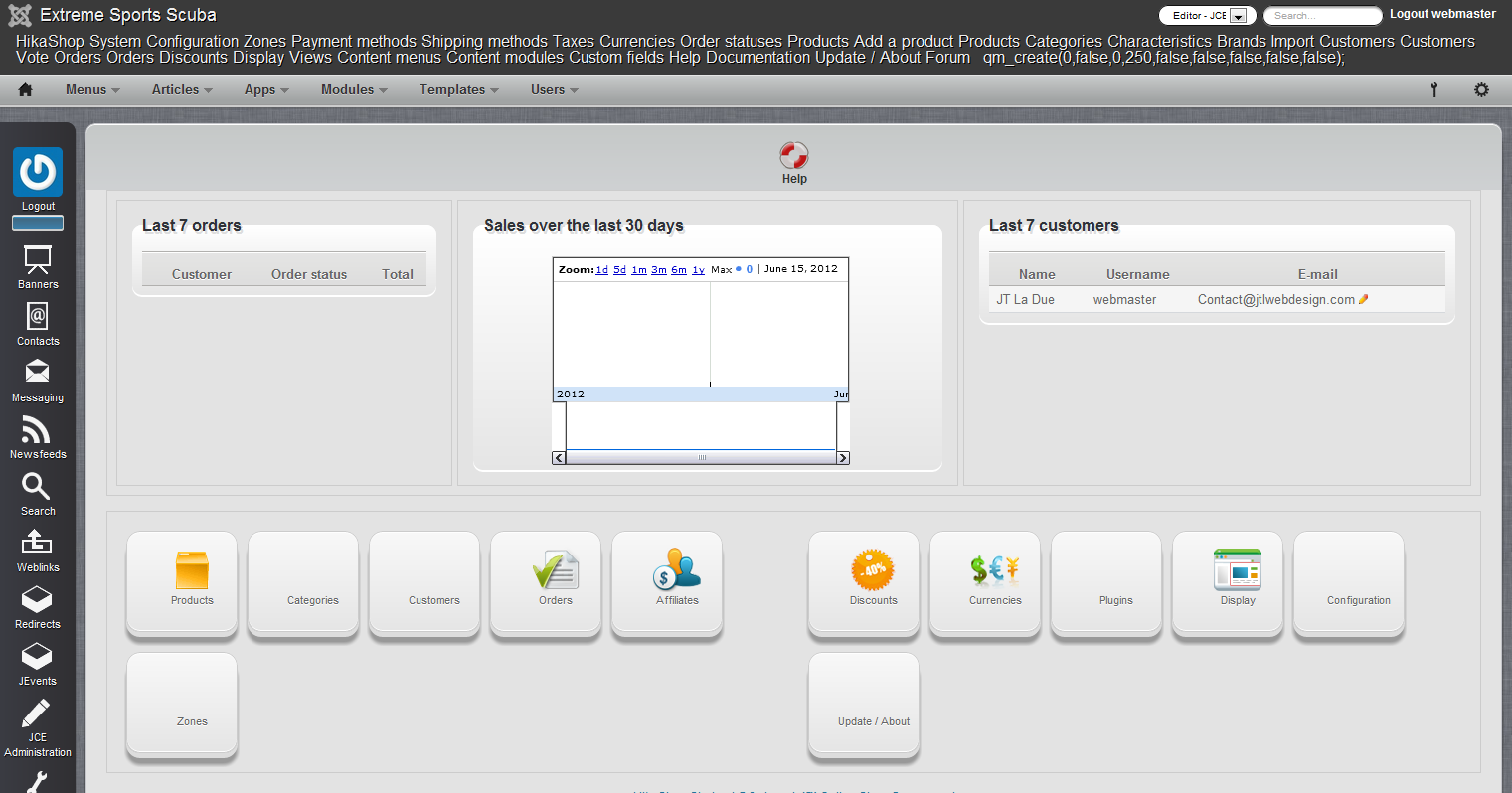Open Newsfeeds from the sidebar
The width and height of the screenshot is (1512, 793).
point(38,437)
